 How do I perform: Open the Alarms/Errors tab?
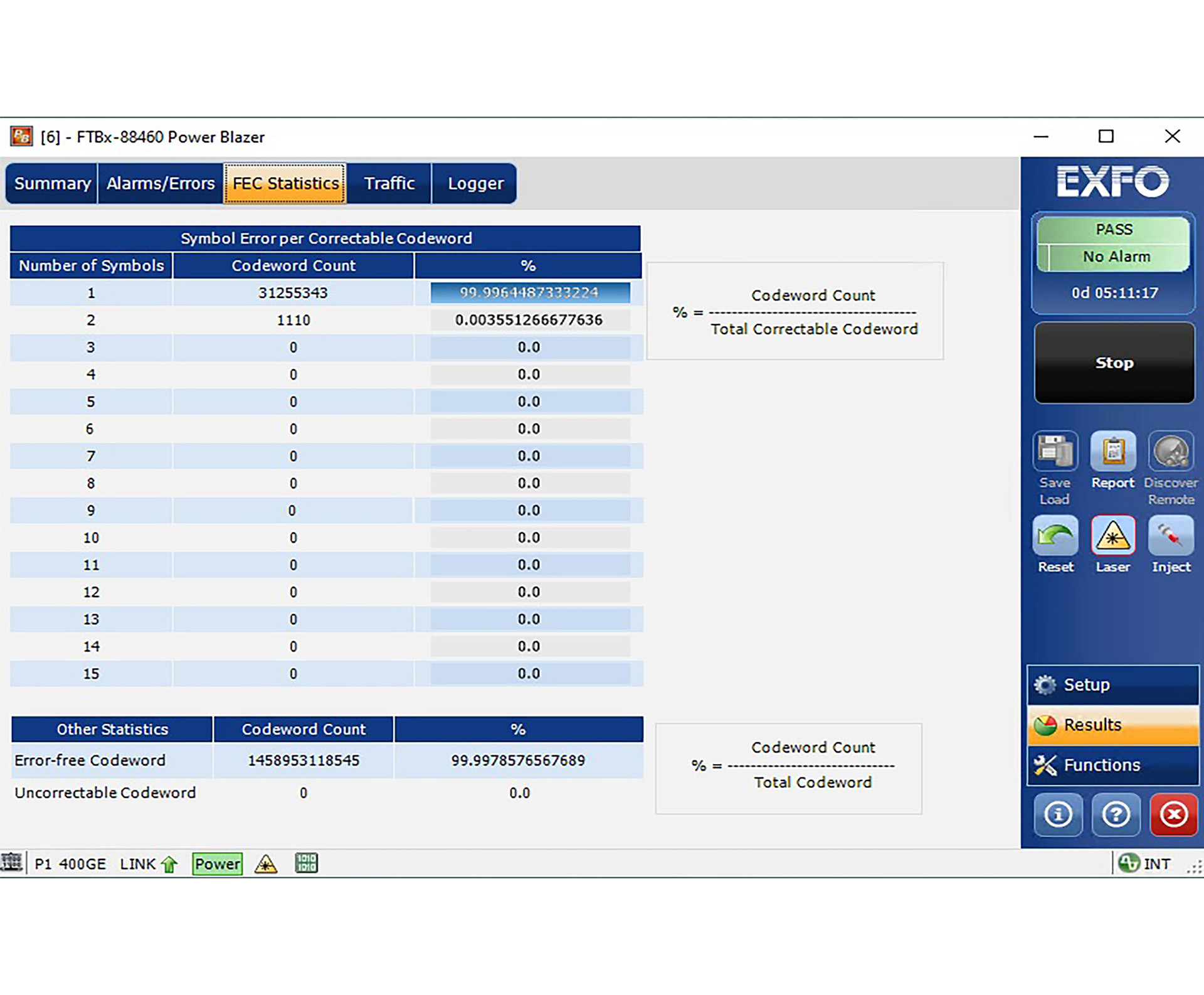159,183
